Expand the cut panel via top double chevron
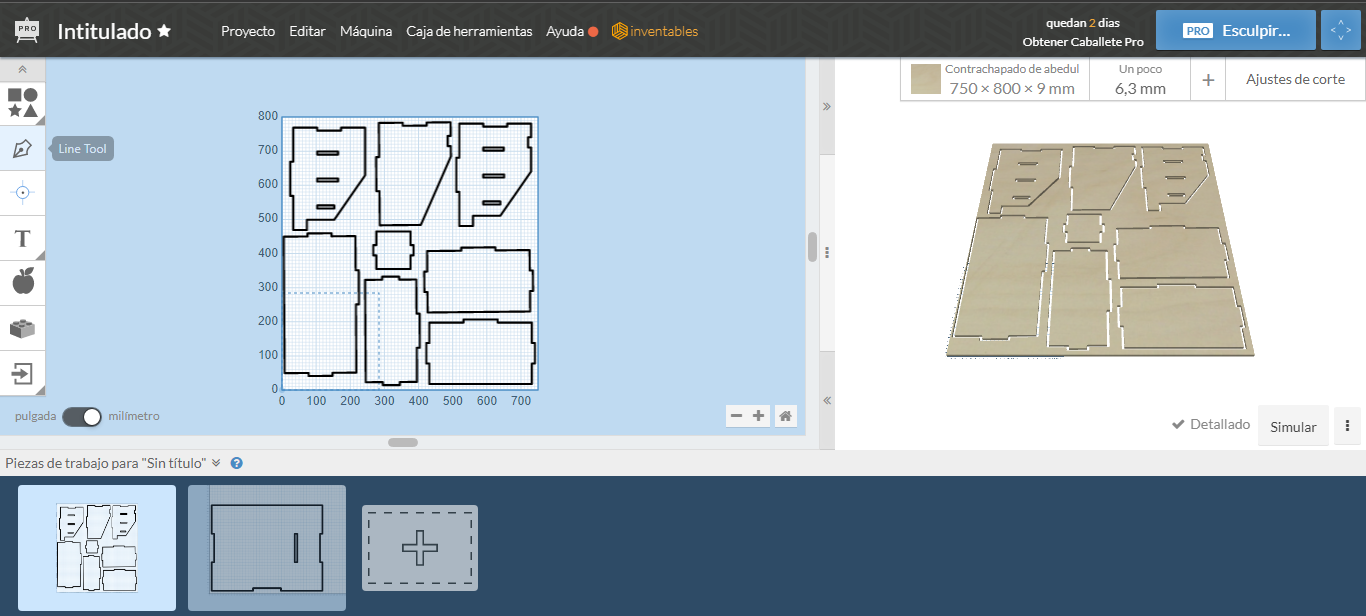Viewport: 1366px width, 616px height. point(827,105)
